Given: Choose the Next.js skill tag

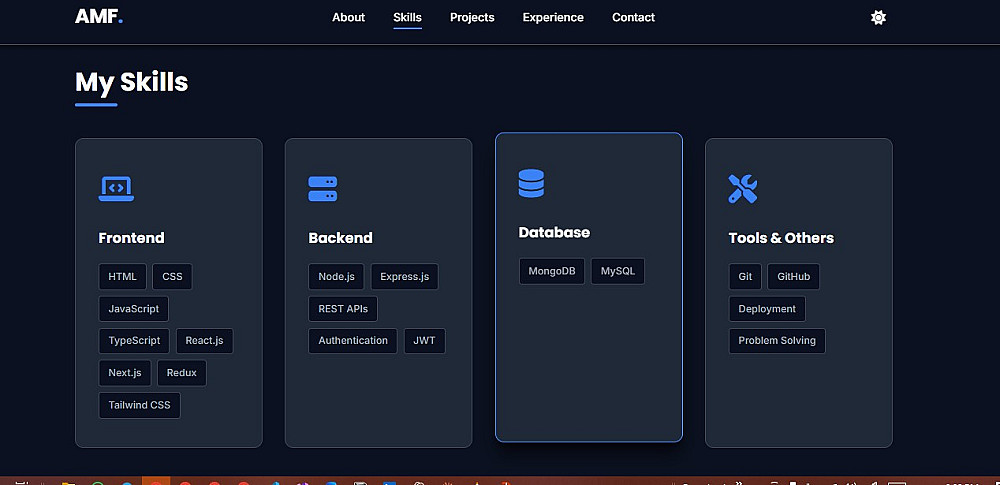Looking at the screenshot, I should [125, 373].
